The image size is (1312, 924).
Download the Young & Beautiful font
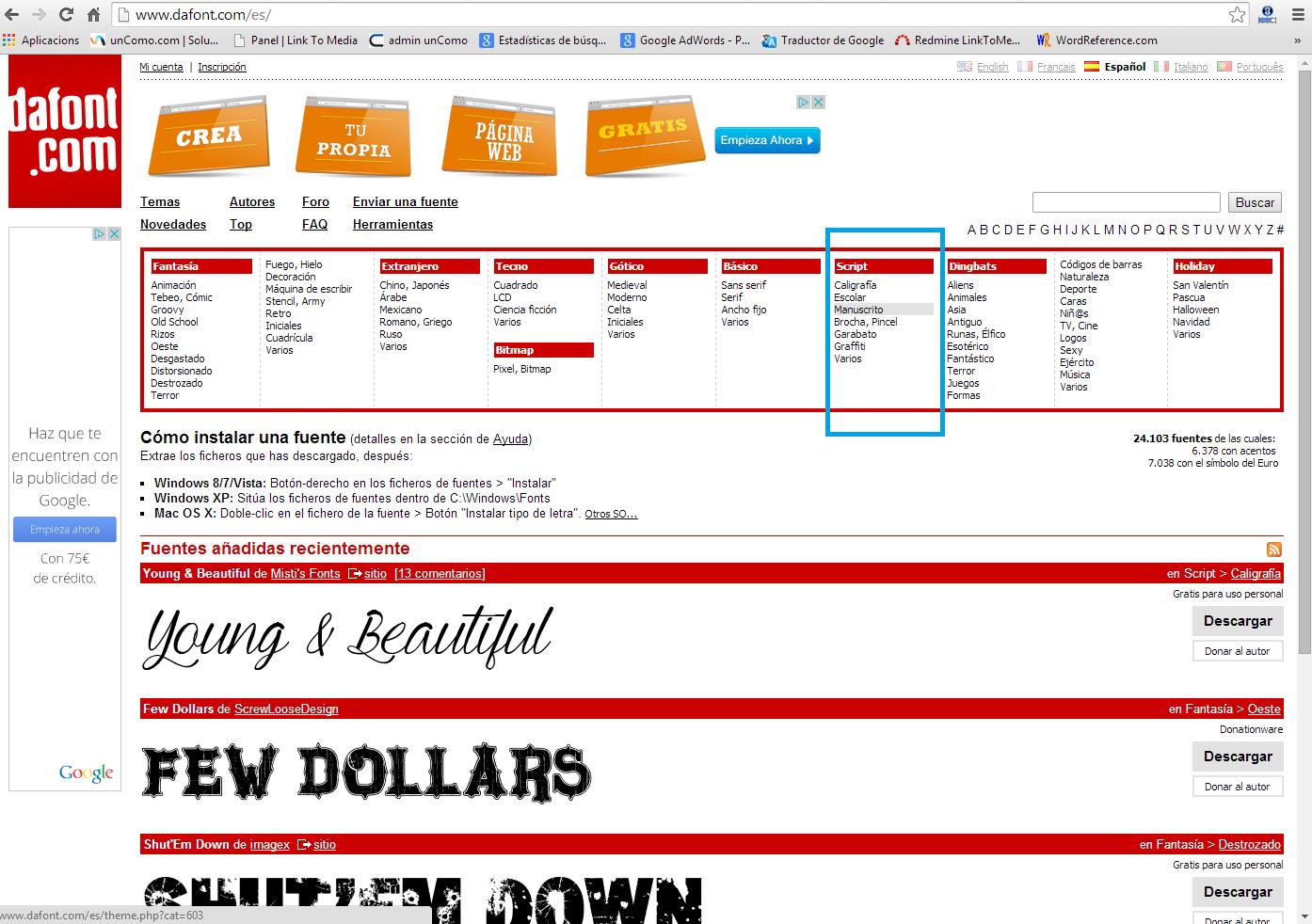click(1237, 621)
